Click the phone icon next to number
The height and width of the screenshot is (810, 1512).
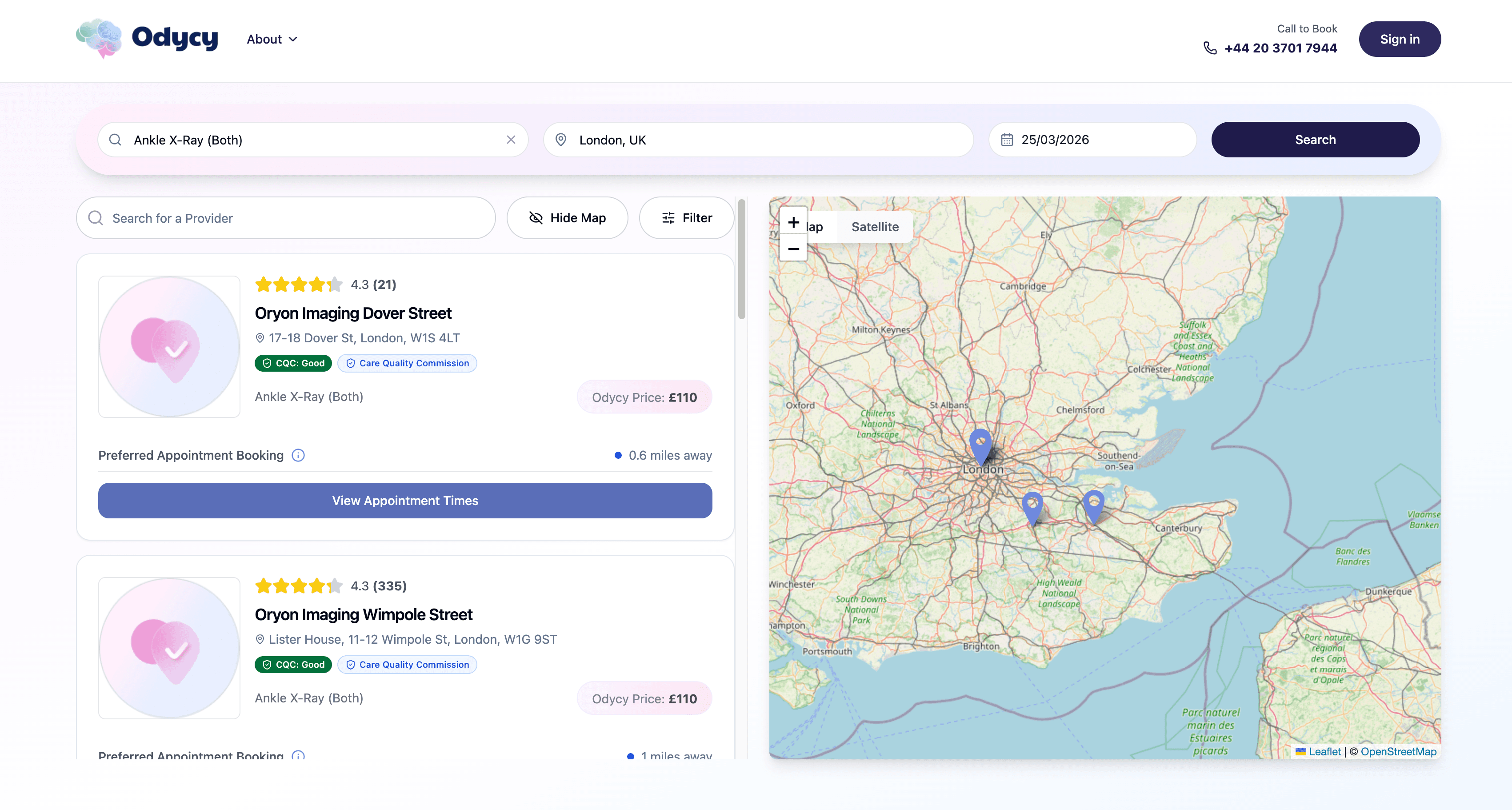1210,48
